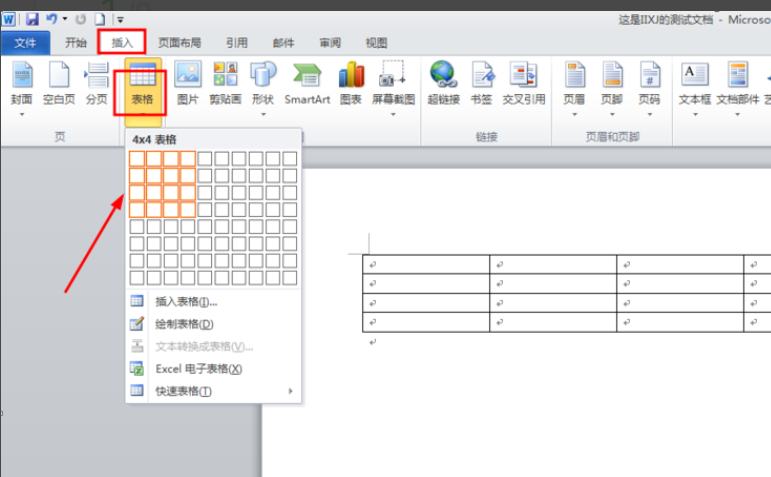Click the Undo icon
Screen dimensions: 771x477
click(x=51, y=19)
